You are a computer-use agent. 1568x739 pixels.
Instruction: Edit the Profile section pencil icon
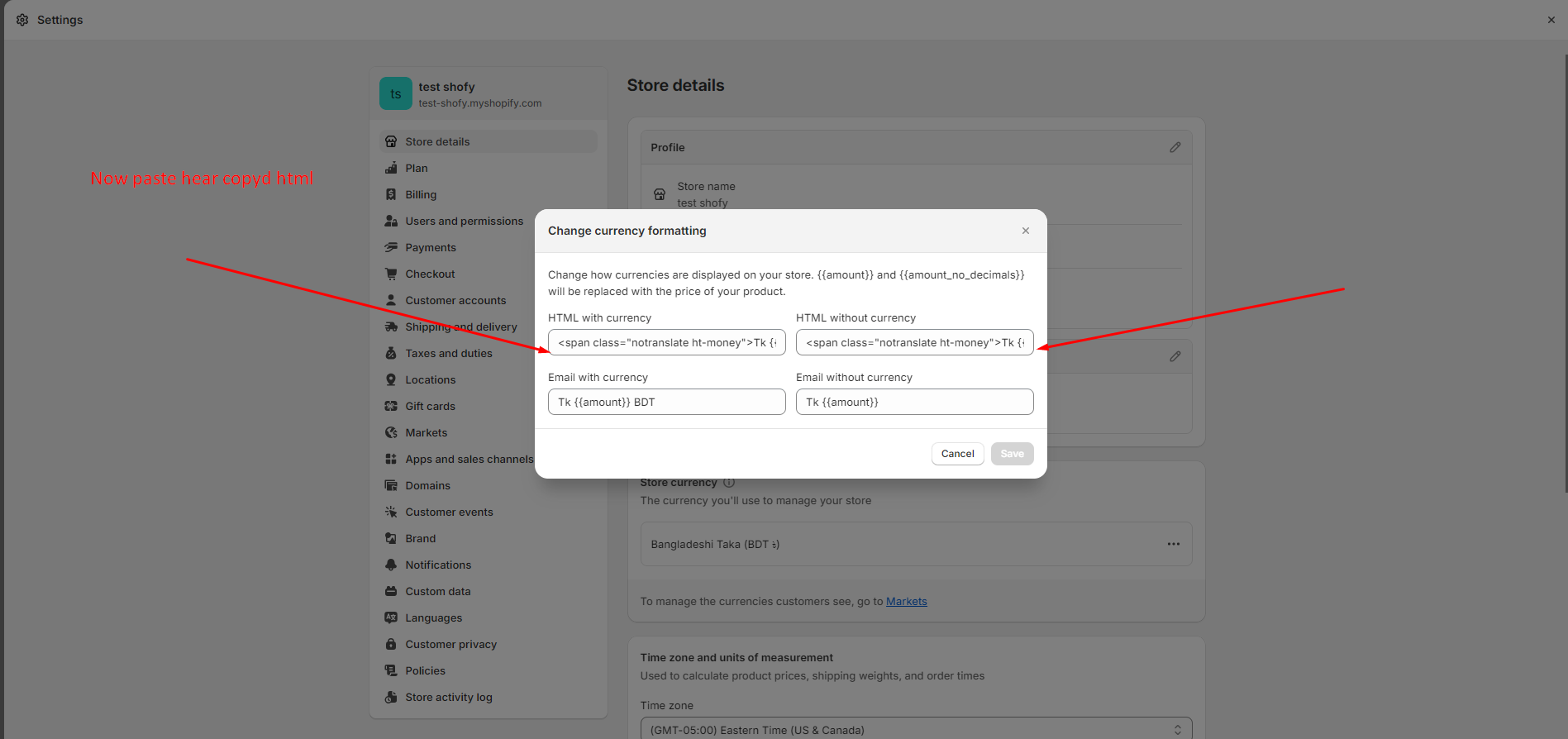coord(1175,147)
